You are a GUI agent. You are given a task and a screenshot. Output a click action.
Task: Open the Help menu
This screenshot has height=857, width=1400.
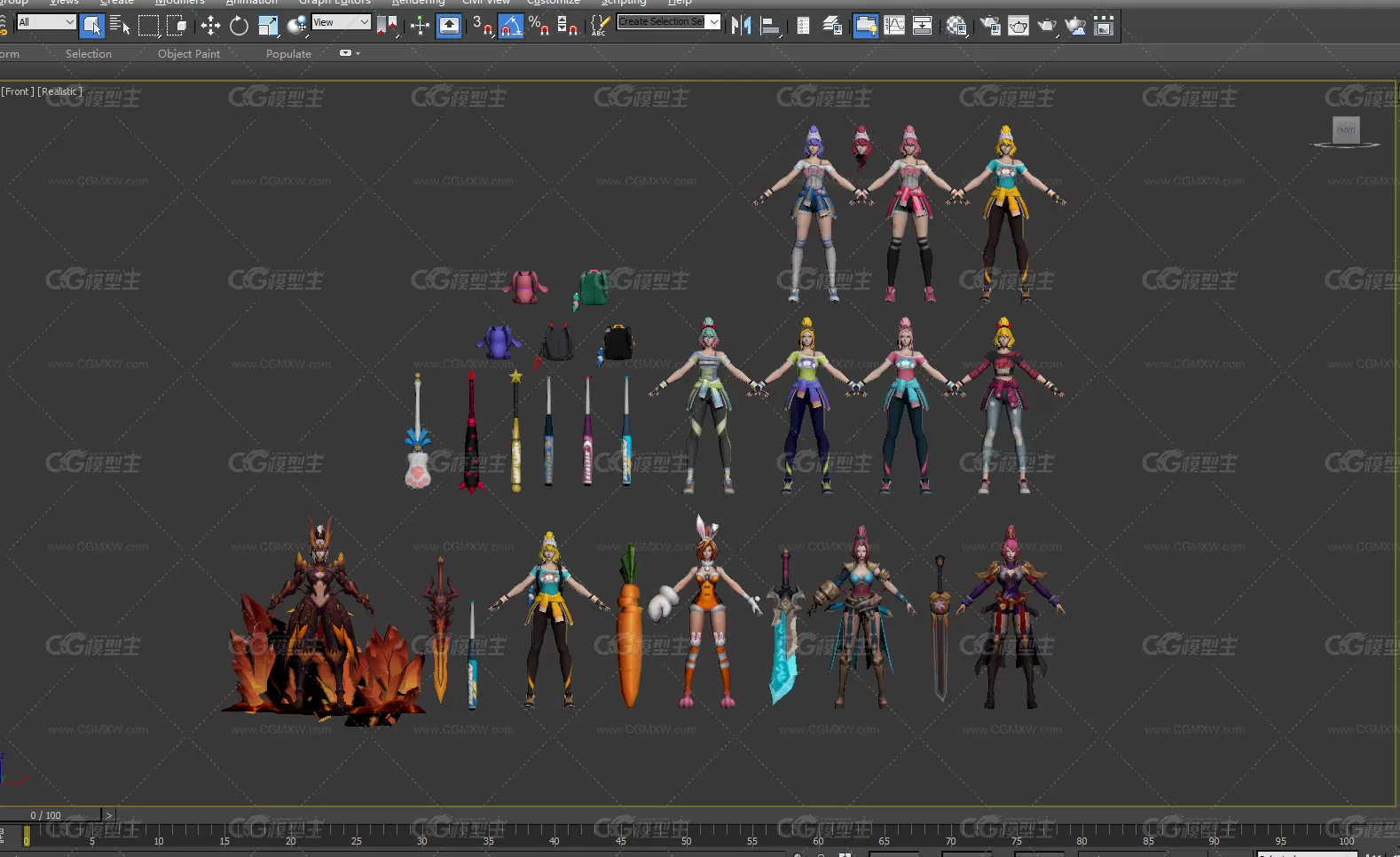[680, 3]
